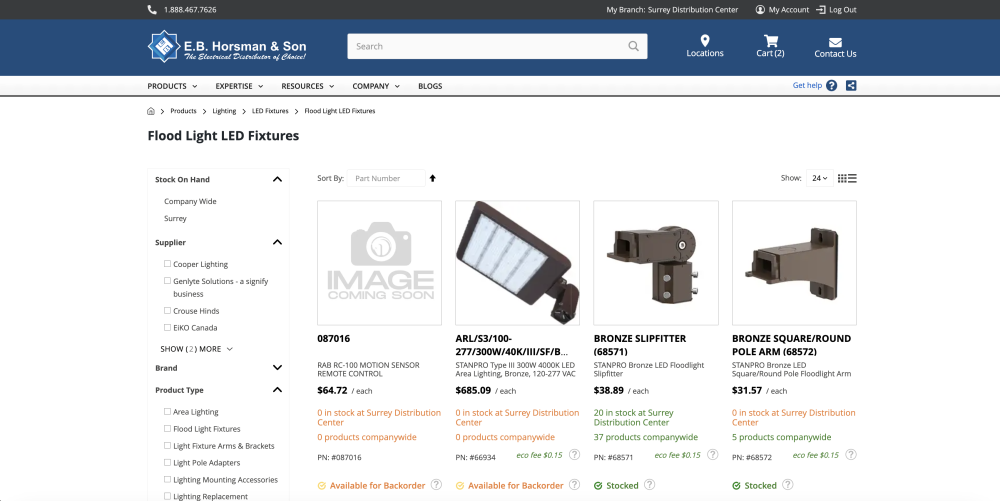Open product title 087016
This screenshot has width=1000, height=501.
click(x=334, y=338)
